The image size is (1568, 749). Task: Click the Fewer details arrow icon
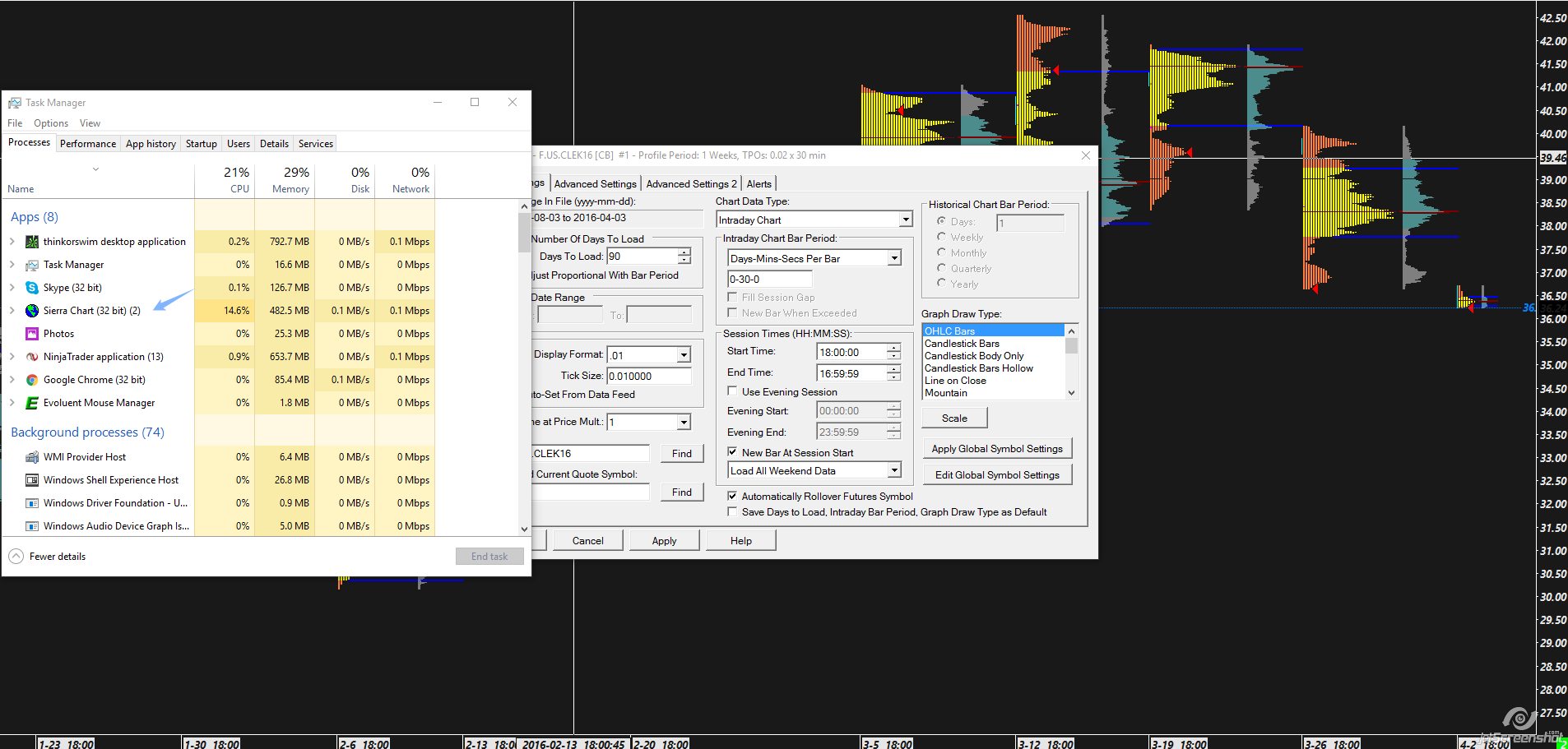pos(16,557)
